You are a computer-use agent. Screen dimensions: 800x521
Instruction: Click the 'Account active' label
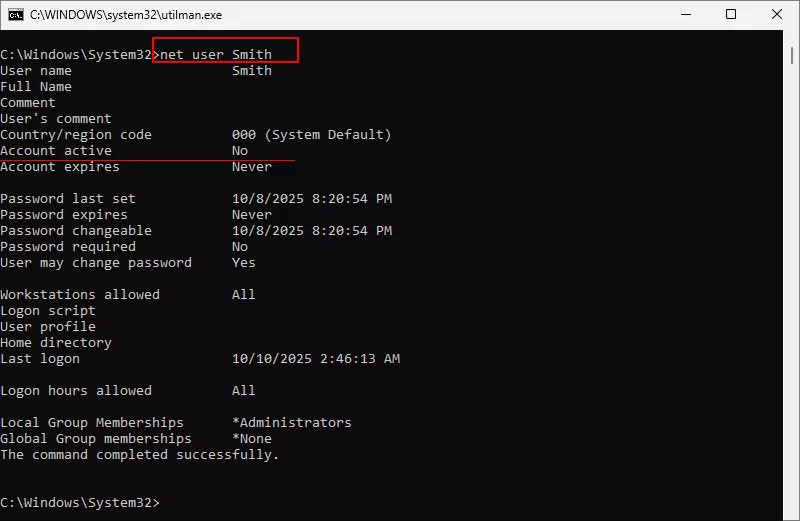pos(56,151)
